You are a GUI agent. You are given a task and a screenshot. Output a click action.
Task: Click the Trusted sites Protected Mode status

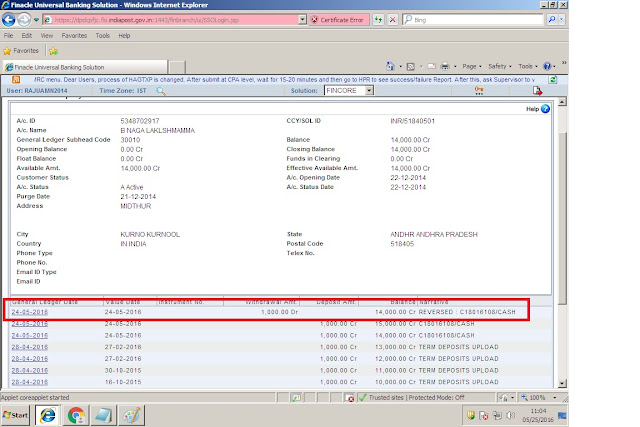[x=412, y=398]
